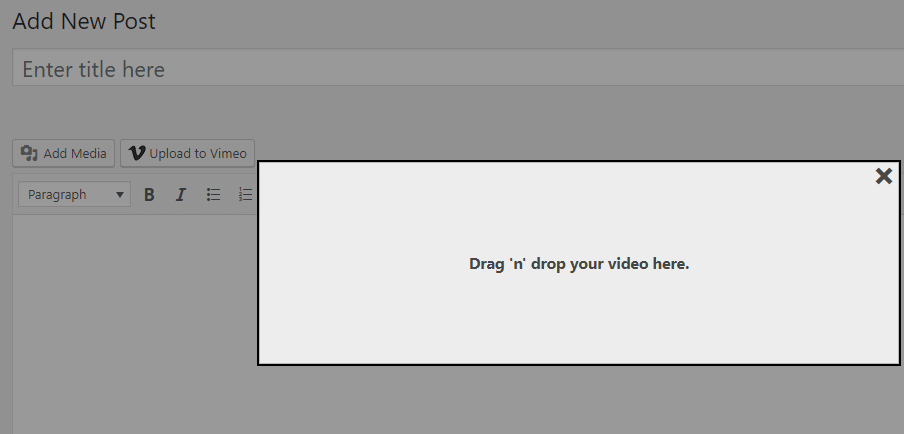Open the Upload to Vimeo dialog
Screen dimensions: 904x434
tap(187, 153)
